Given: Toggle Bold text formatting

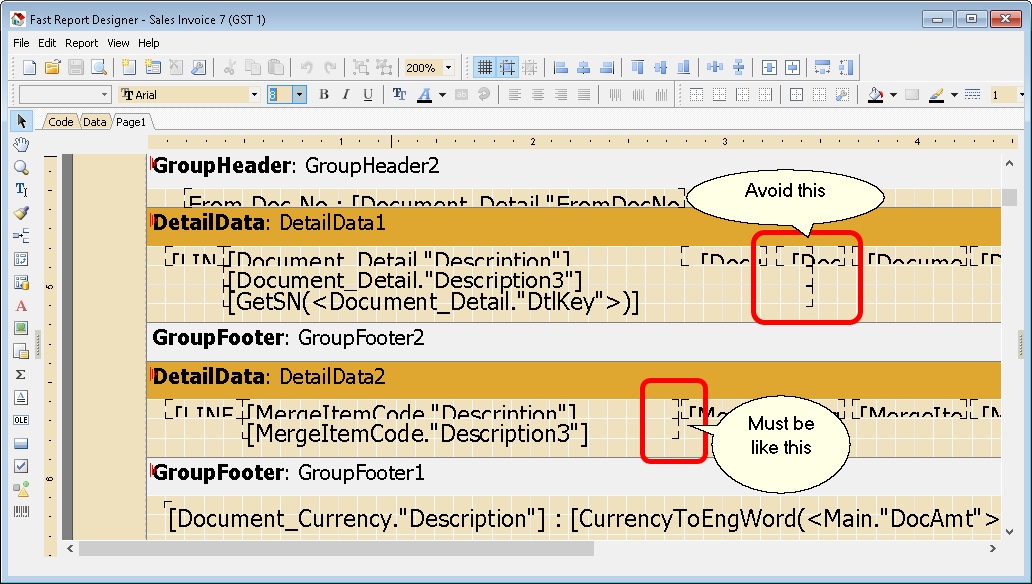Looking at the screenshot, I should point(324,95).
